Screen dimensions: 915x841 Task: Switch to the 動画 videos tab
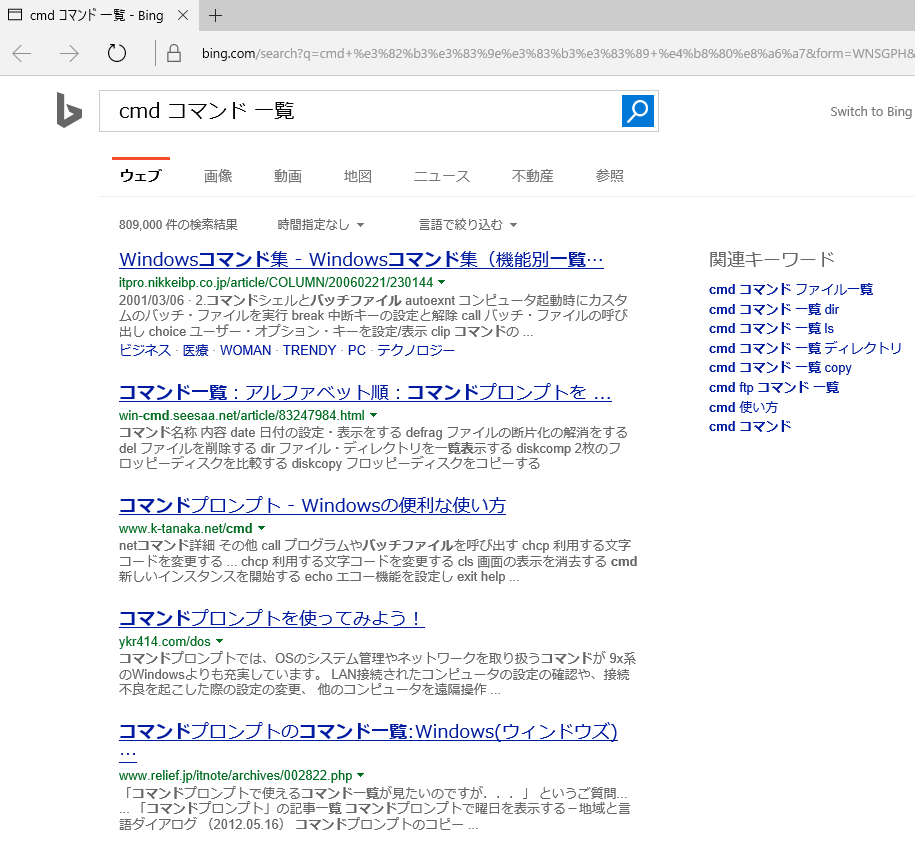point(288,176)
